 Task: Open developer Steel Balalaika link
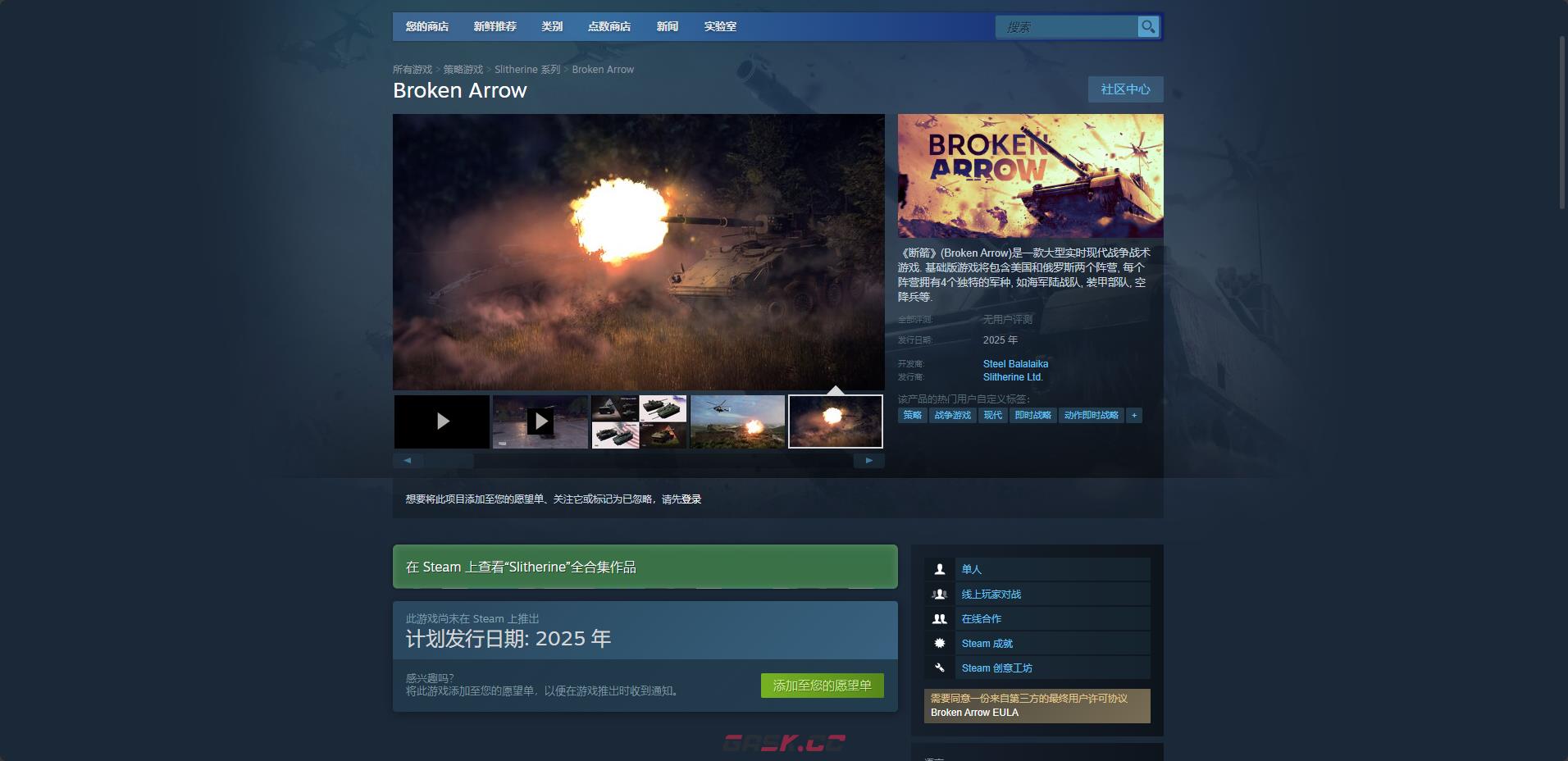tap(1016, 364)
